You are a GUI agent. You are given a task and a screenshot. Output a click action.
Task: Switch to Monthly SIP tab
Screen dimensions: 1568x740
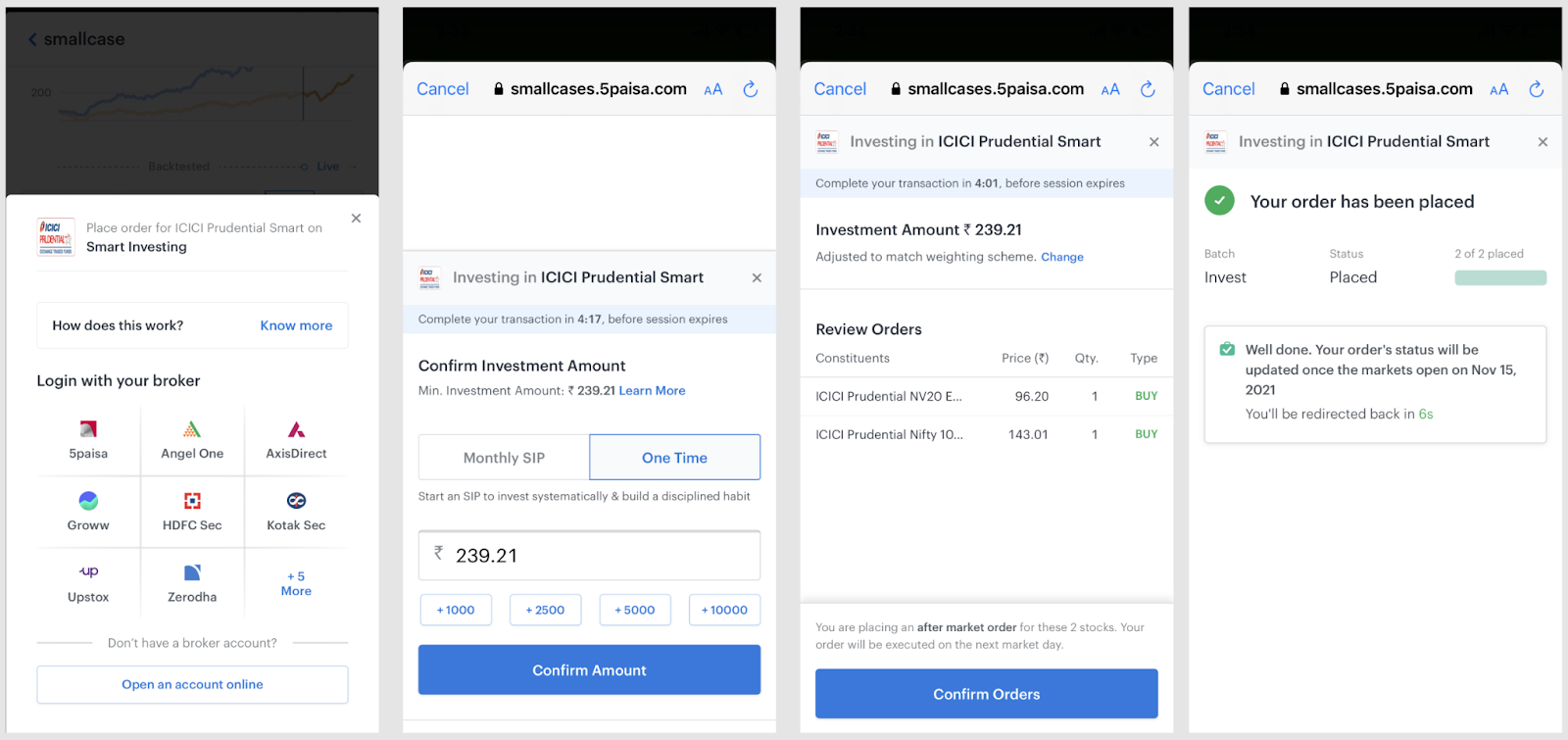pyautogui.click(x=504, y=458)
